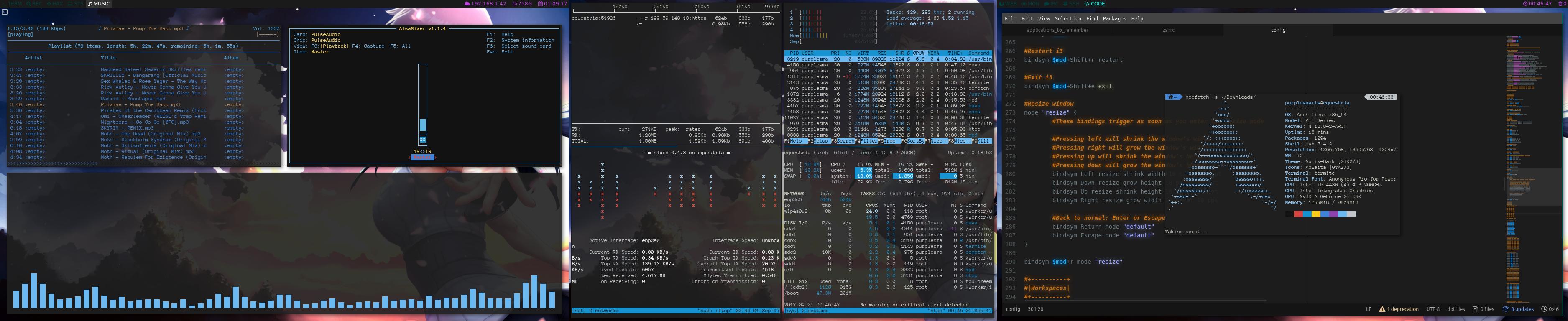Open the 8 updates package indicator
Image resolution: width=1568 pixels, height=321 pixels.
pyautogui.click(x=1518, y=309)
